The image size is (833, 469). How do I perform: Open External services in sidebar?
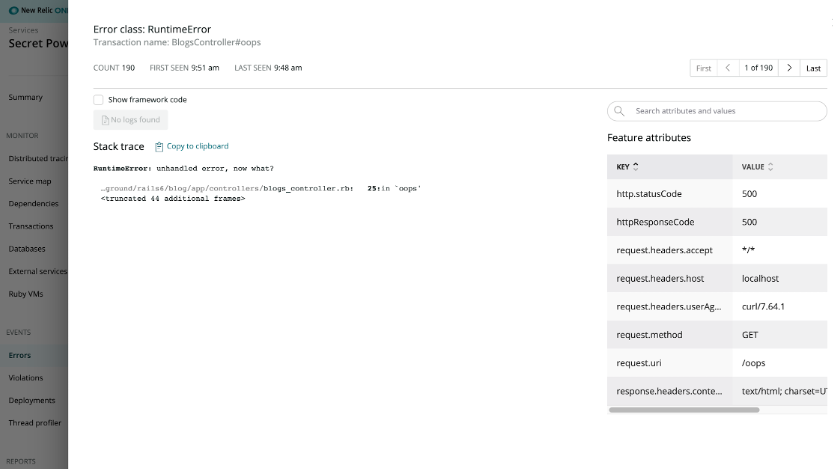click(38, 271)
